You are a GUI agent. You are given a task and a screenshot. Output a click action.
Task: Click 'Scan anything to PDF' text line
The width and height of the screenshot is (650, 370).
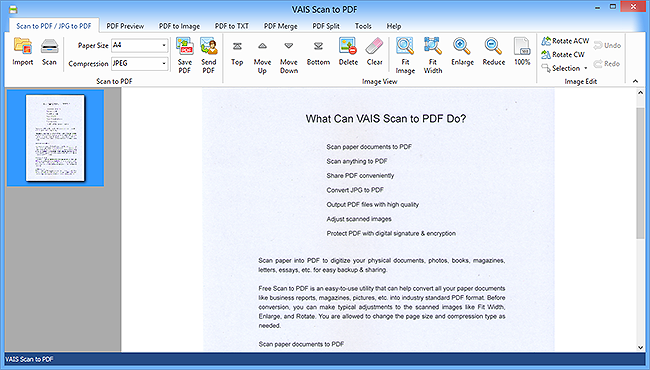tap(357, 161)
